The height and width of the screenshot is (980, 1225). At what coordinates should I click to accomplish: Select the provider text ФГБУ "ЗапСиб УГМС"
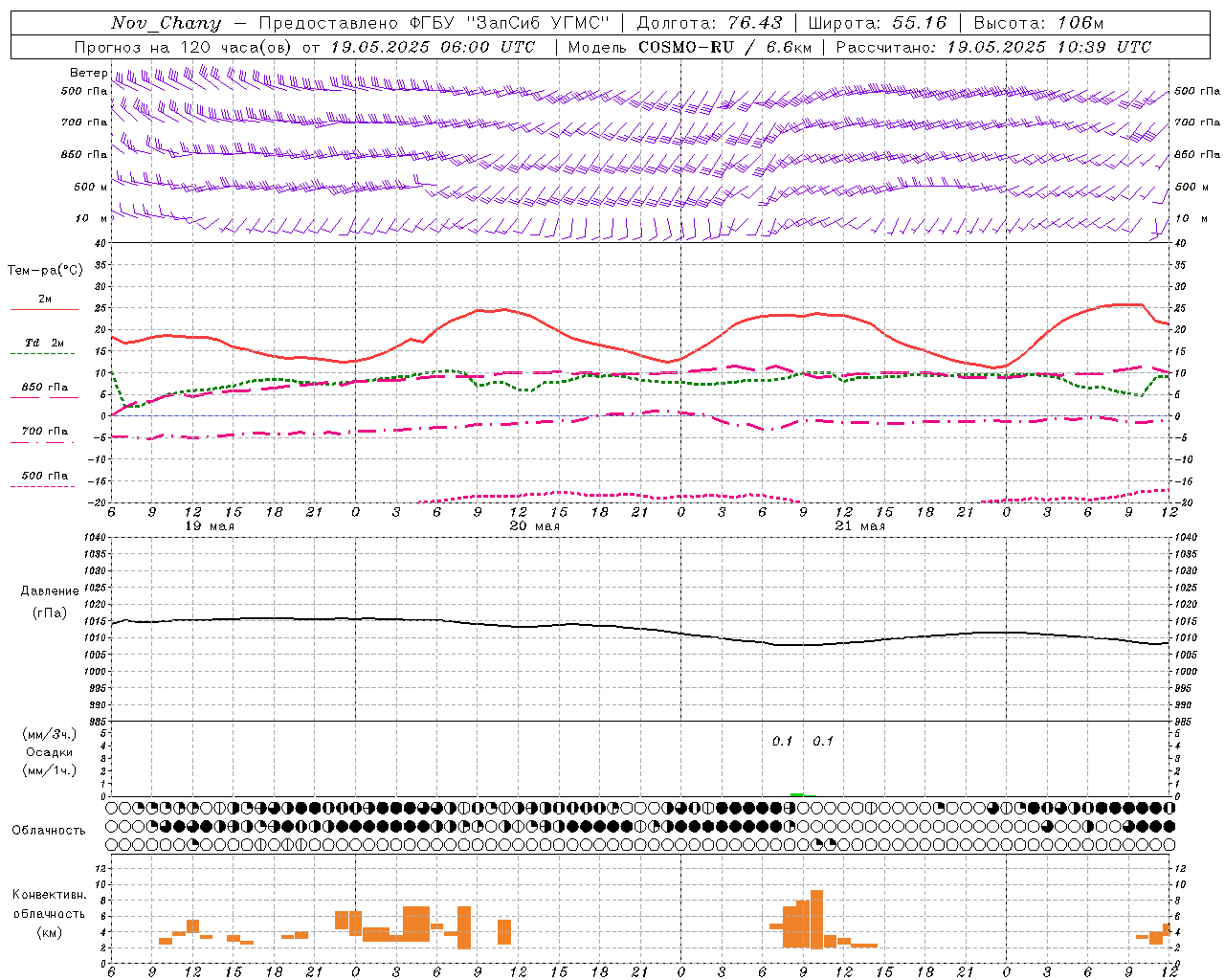click(x=510, y=23)
